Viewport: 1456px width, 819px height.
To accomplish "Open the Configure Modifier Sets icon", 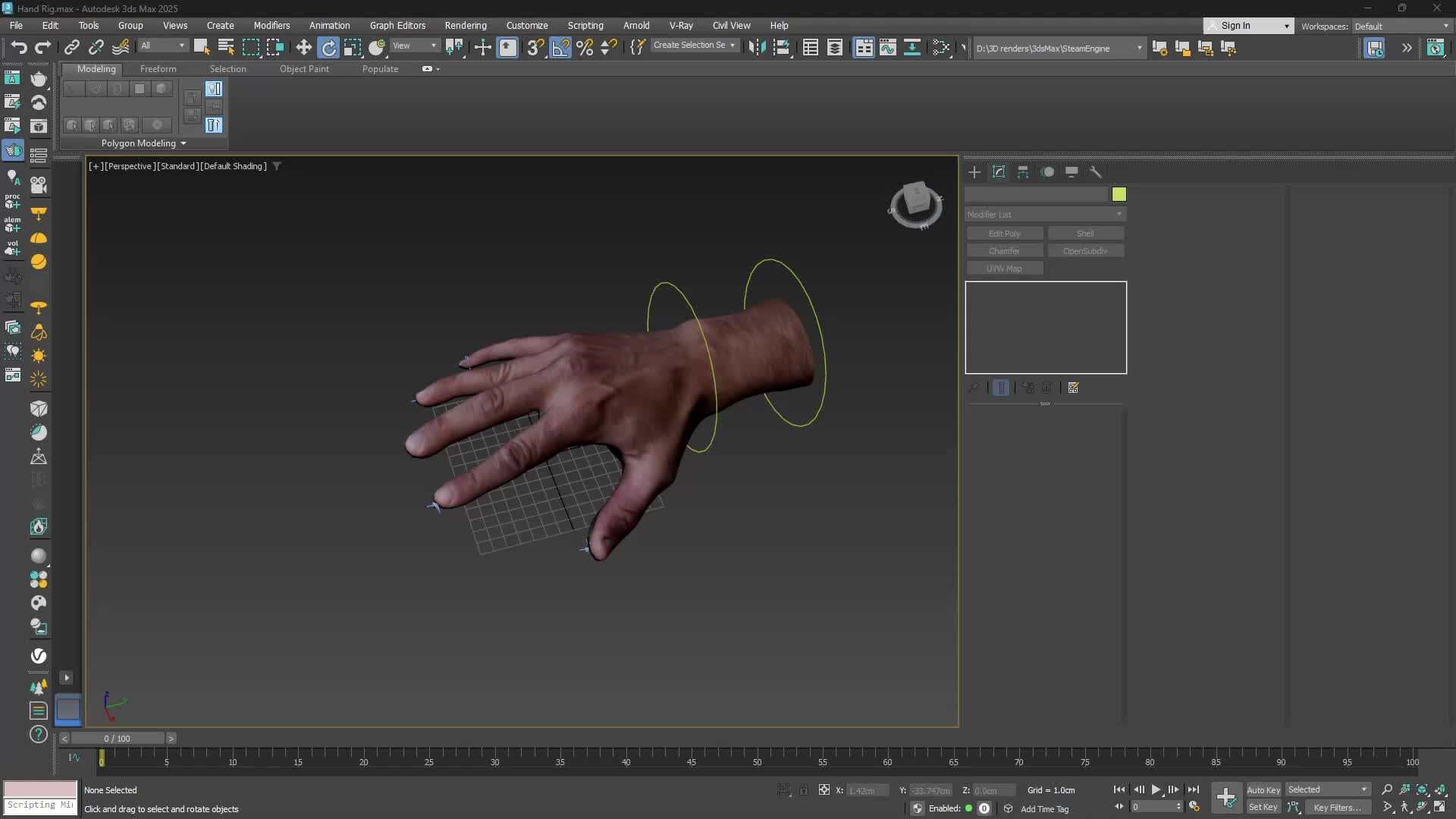I will pos(1073,388).
